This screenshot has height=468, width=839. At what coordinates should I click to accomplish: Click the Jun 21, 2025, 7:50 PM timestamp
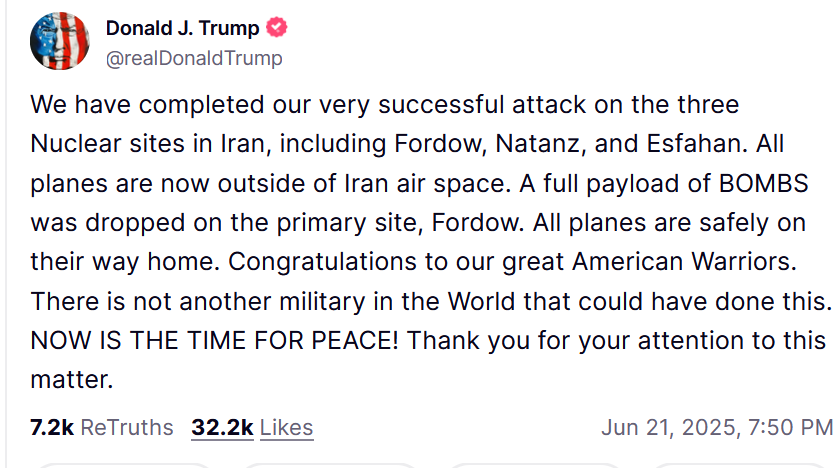717,427
